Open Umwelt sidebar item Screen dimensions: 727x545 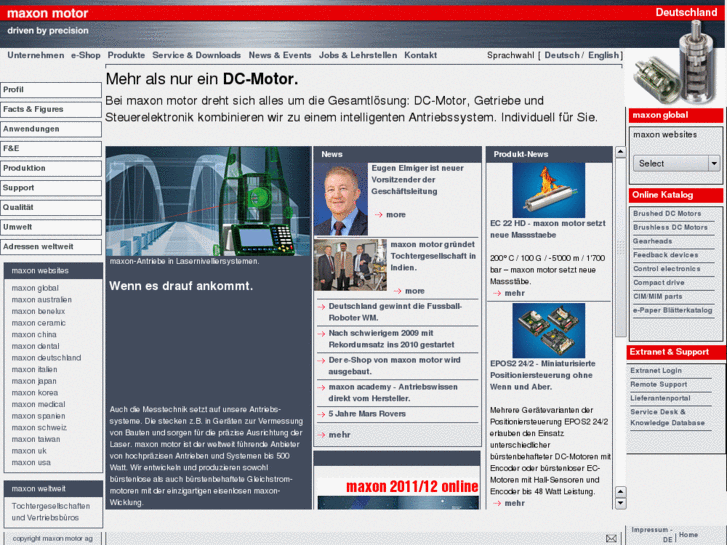coord(51,227)
